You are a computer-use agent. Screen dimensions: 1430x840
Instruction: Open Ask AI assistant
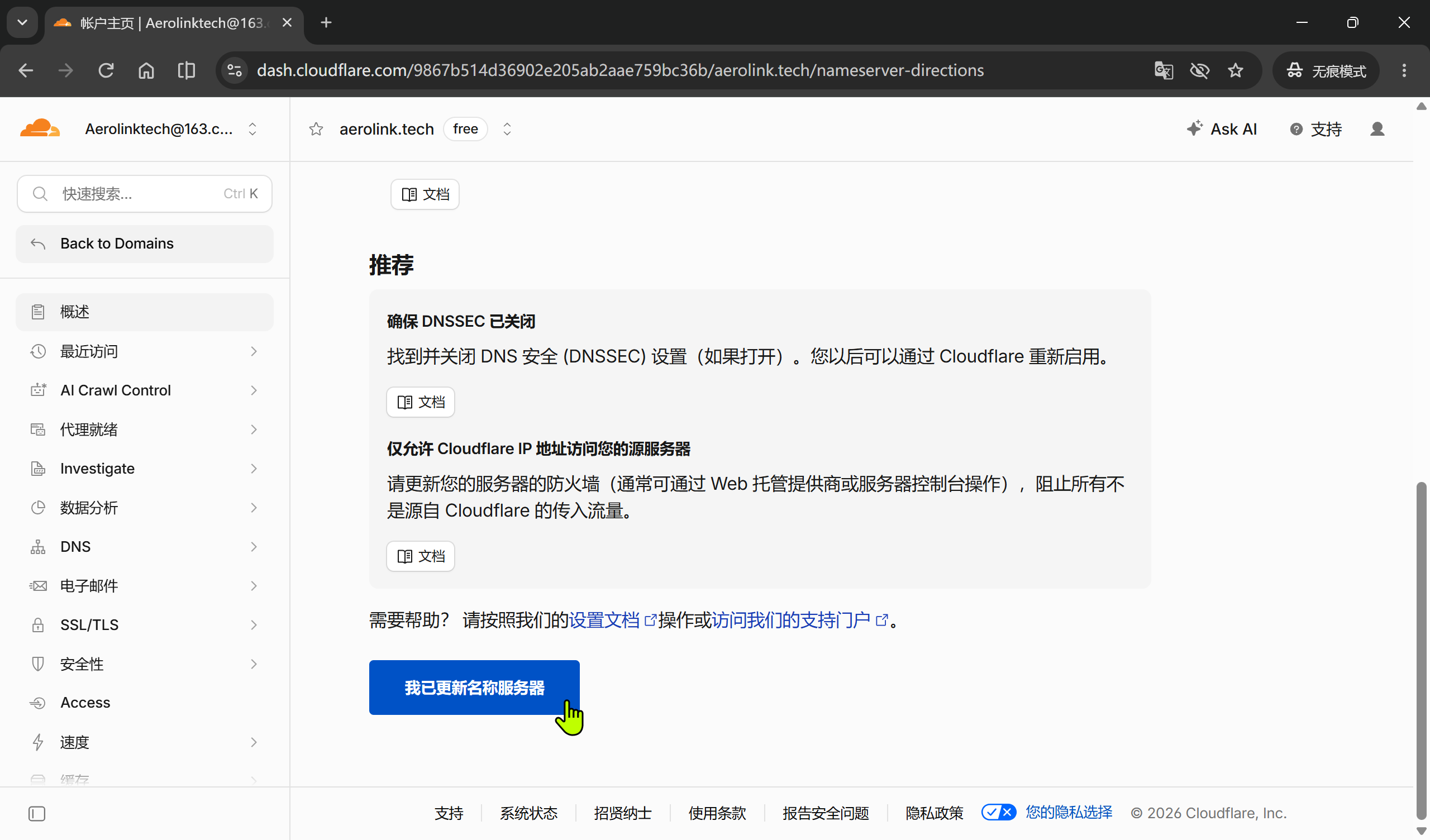tap(1222, 129)
